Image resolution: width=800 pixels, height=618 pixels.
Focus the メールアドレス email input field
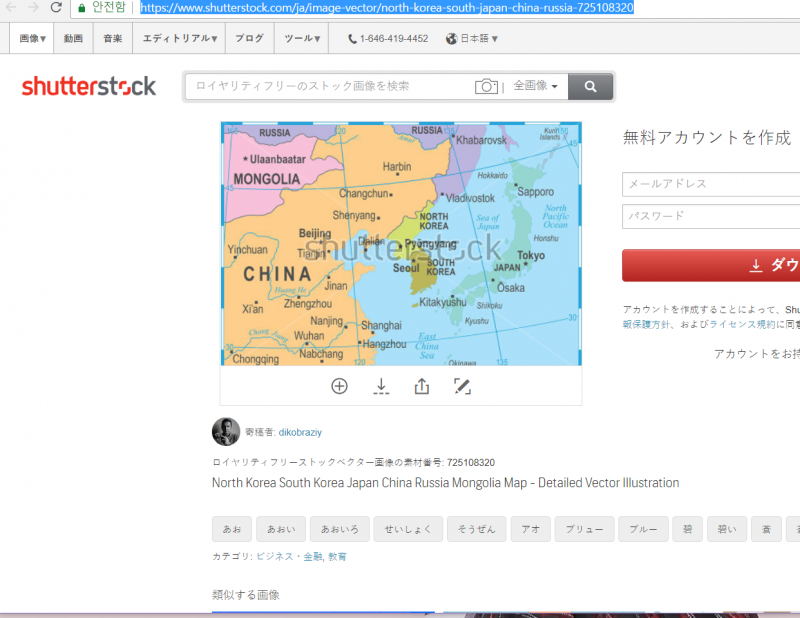[712, 184]
